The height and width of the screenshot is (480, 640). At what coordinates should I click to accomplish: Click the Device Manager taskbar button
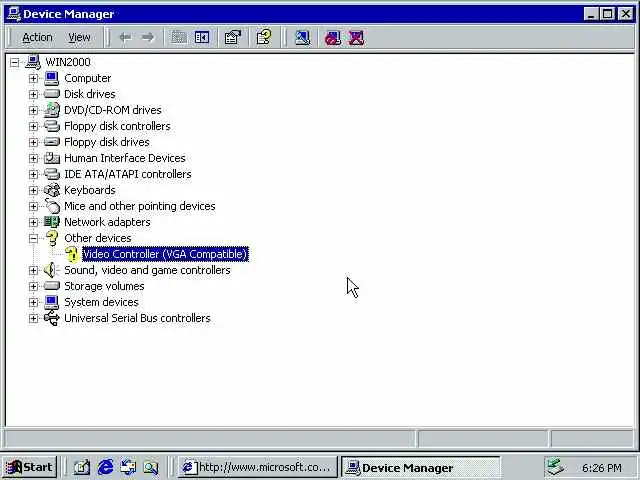click(420, 467)
